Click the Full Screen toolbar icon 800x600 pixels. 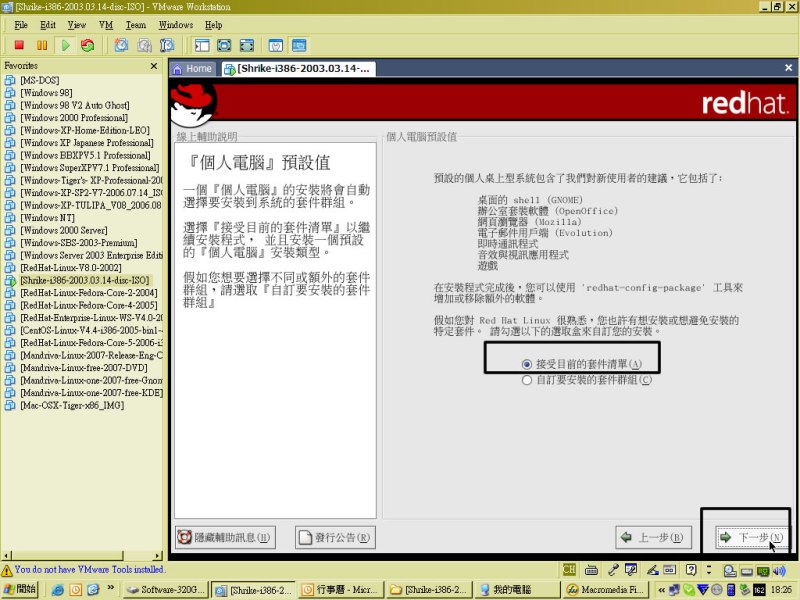point(224,45)
